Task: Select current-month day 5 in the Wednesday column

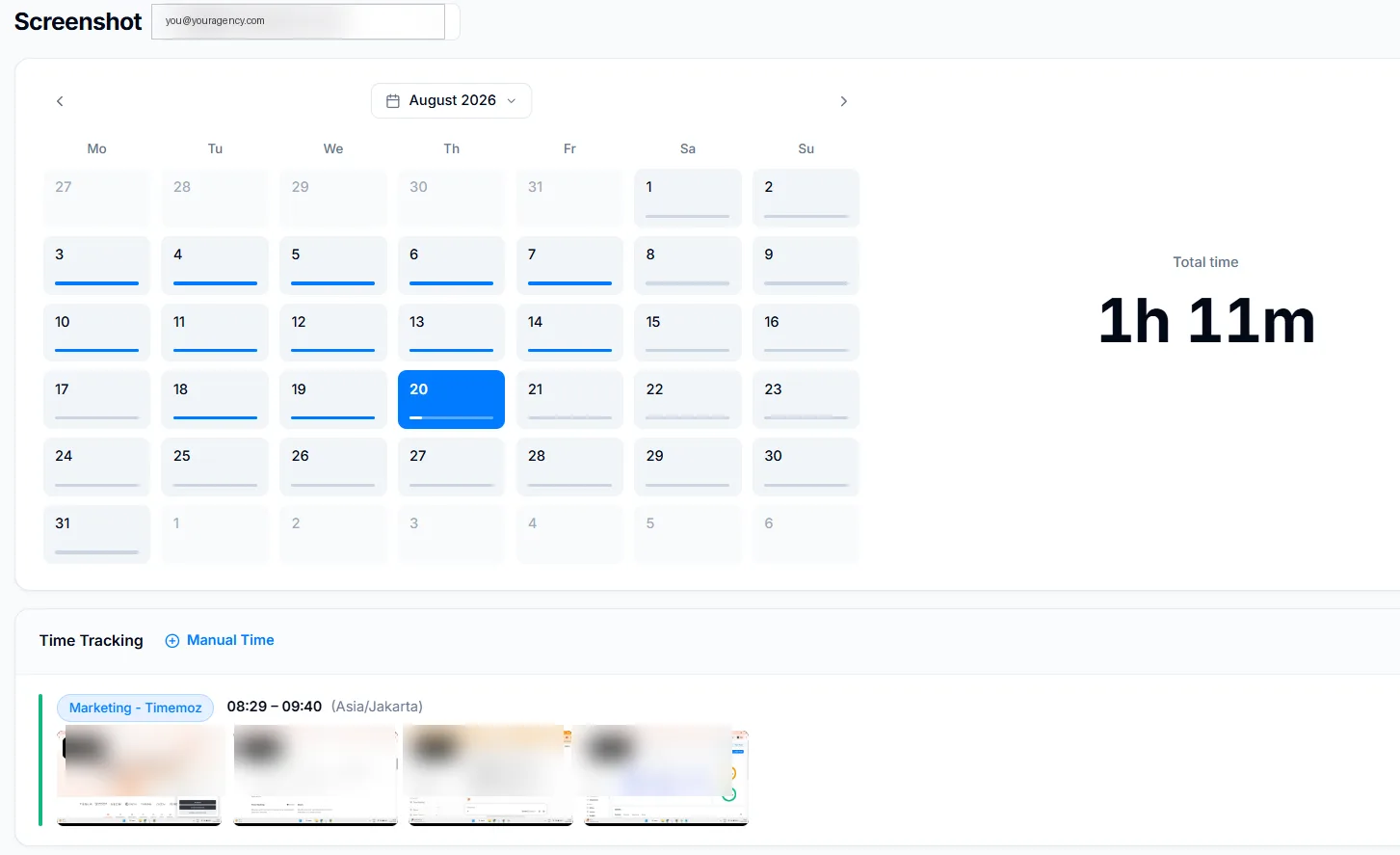Action: [x=333, y=265]
